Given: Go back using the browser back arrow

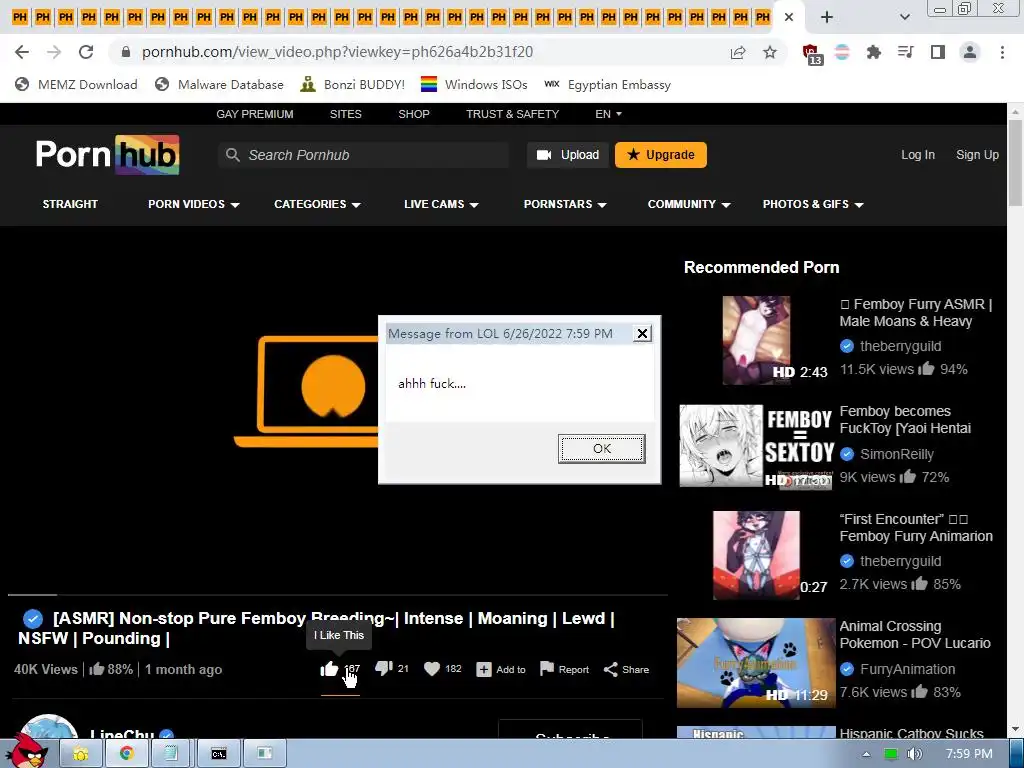Looking at the screenshot, I should (22, 52).
